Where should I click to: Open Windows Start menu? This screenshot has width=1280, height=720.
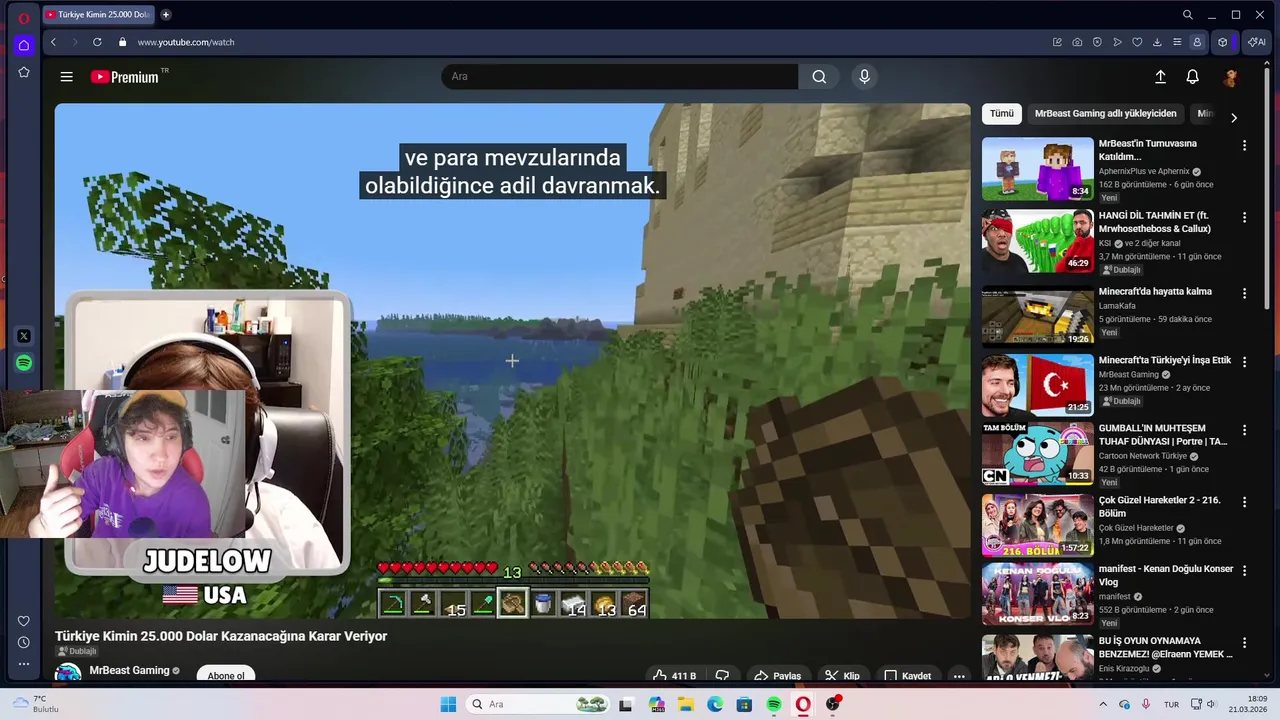pos(448,704)
